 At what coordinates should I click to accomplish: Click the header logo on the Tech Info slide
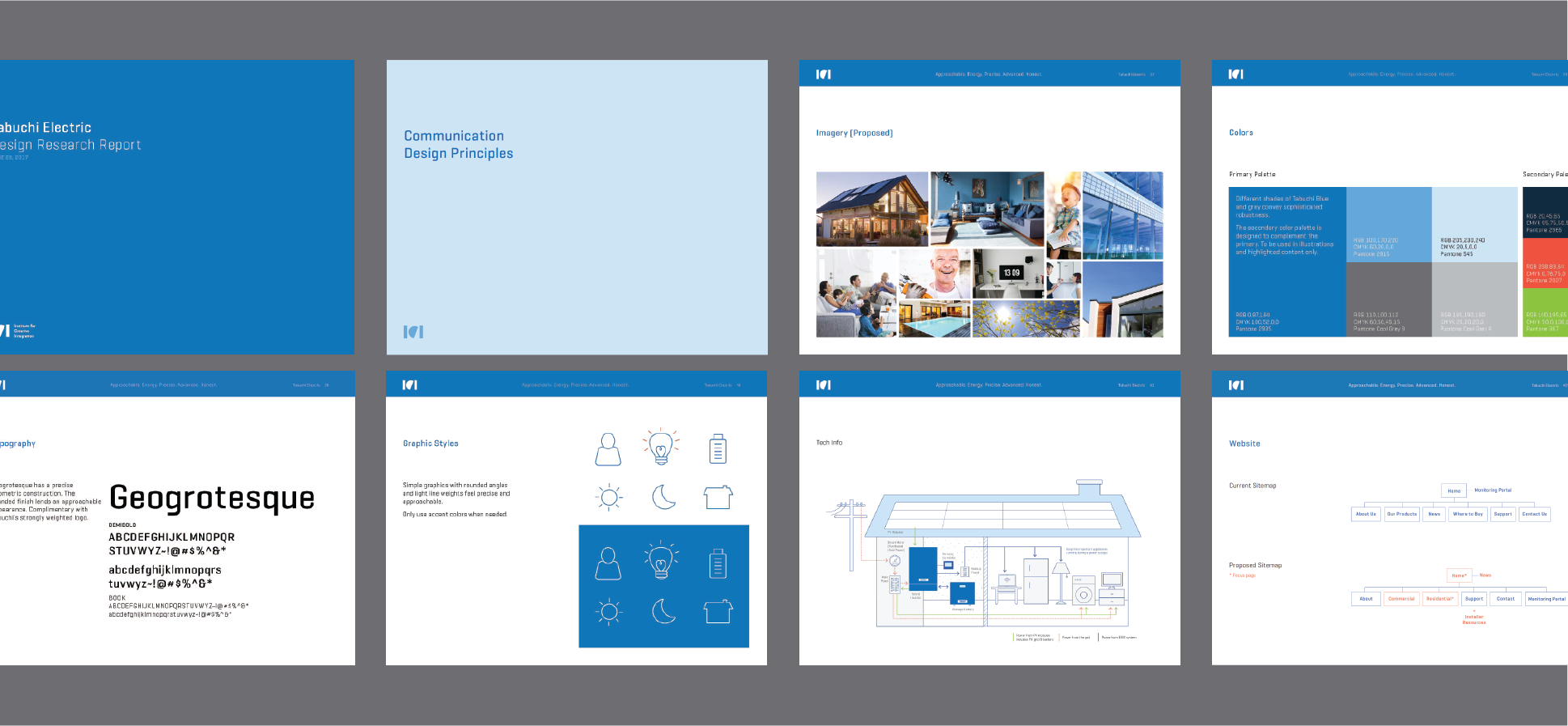pyautogui.click(x=824, y=385)
